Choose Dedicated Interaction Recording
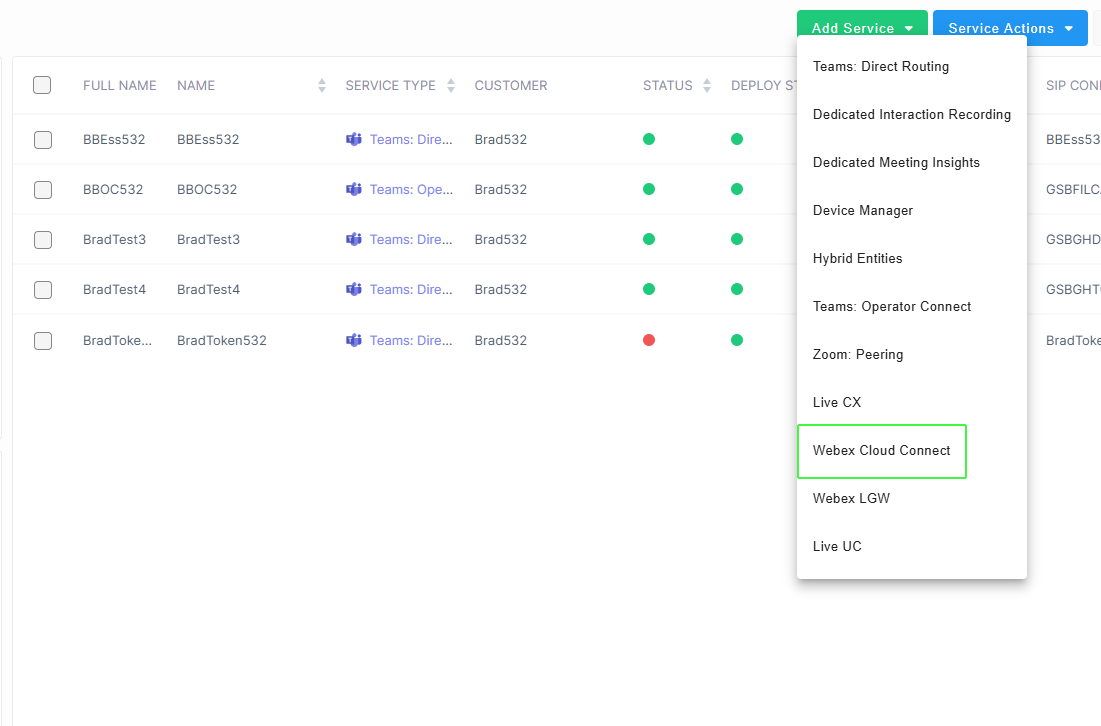Image resolution: width=1101 pixels, height=726 pixels. [911, 114]
